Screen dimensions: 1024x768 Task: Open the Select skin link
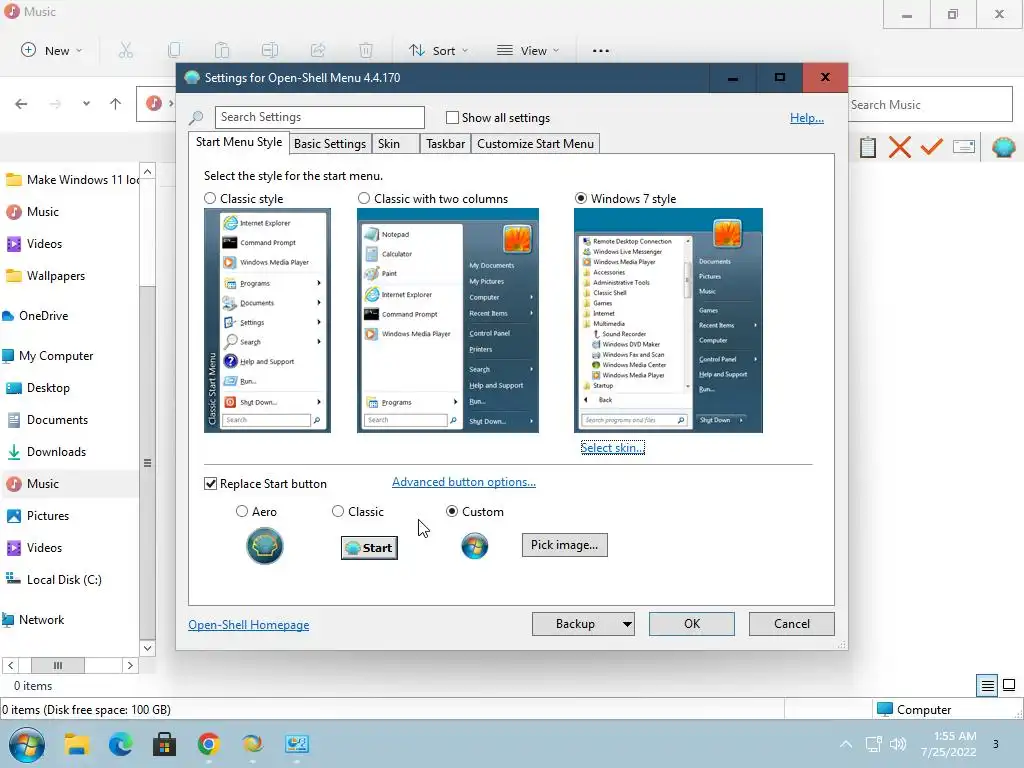(x=613, y=448)
